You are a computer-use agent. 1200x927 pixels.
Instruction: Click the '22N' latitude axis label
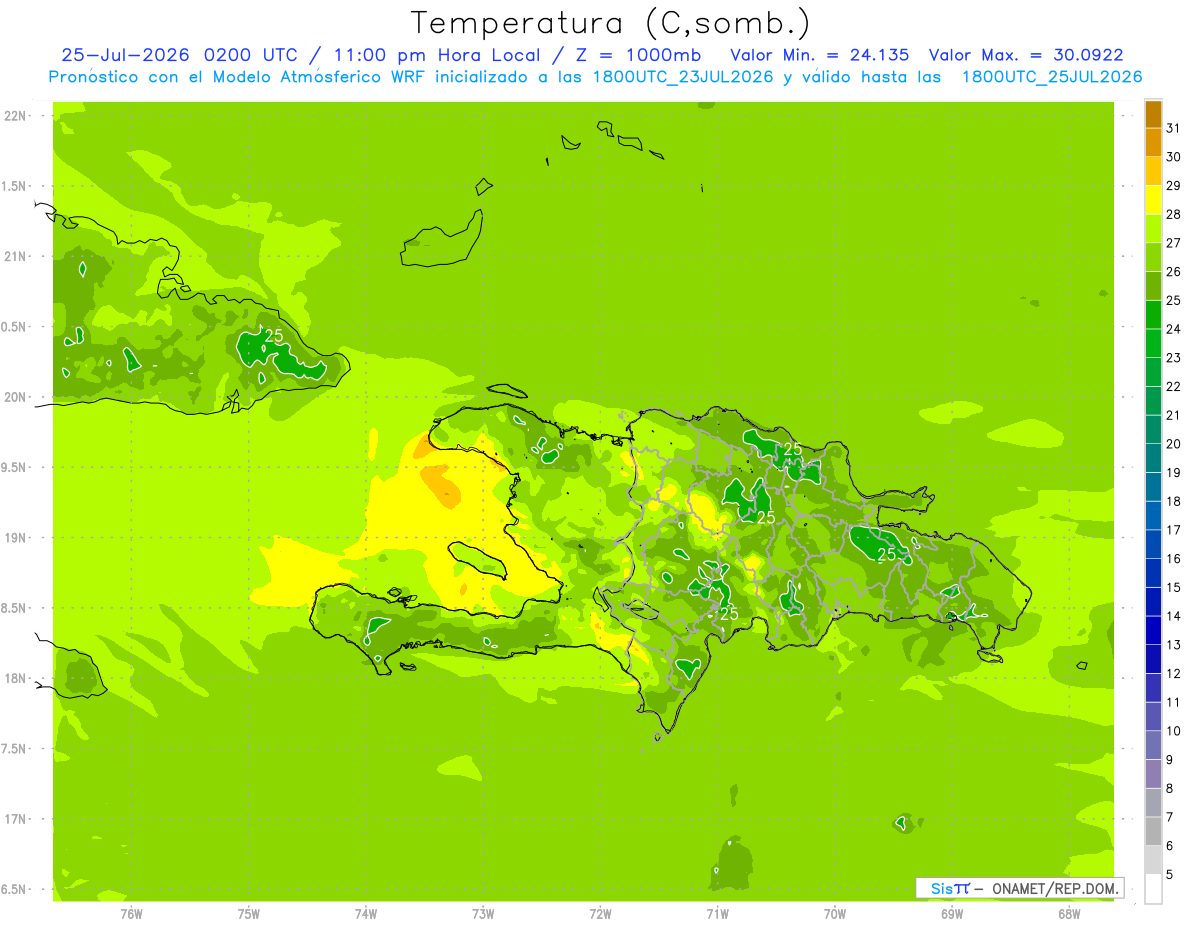(16, 116)
